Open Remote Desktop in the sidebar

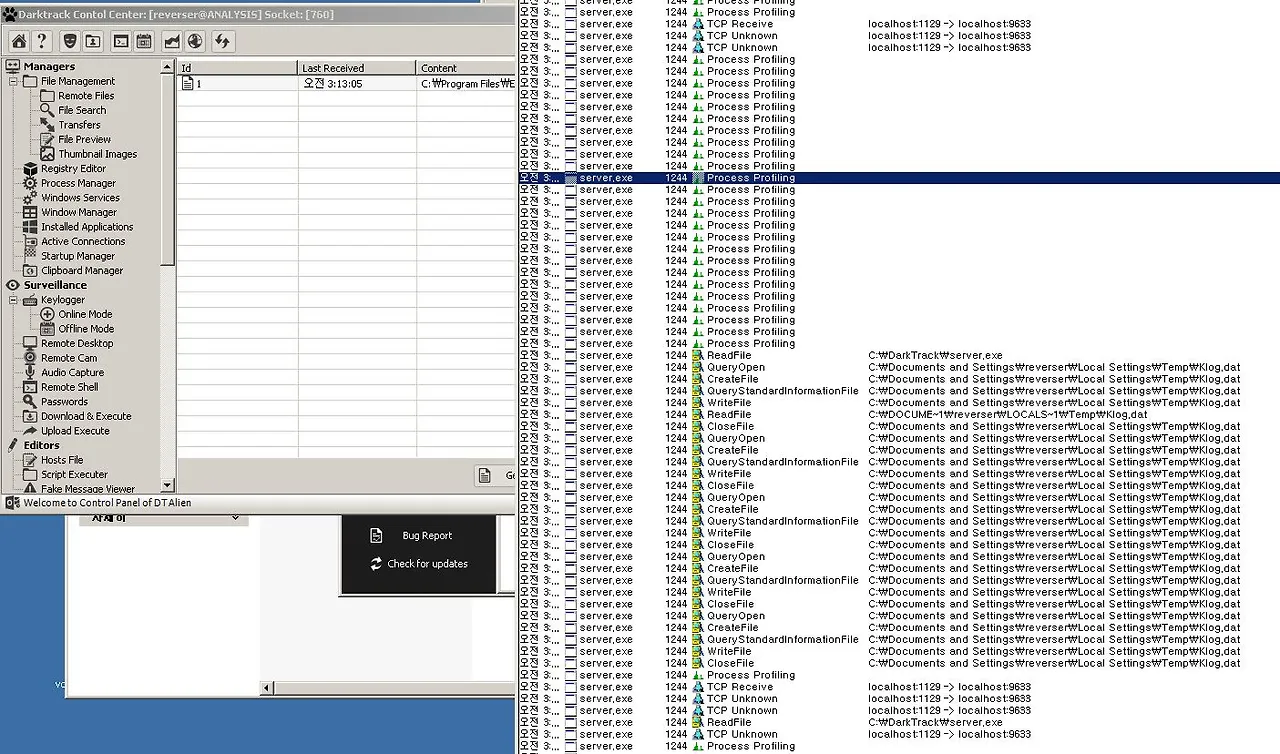[77, 343]
